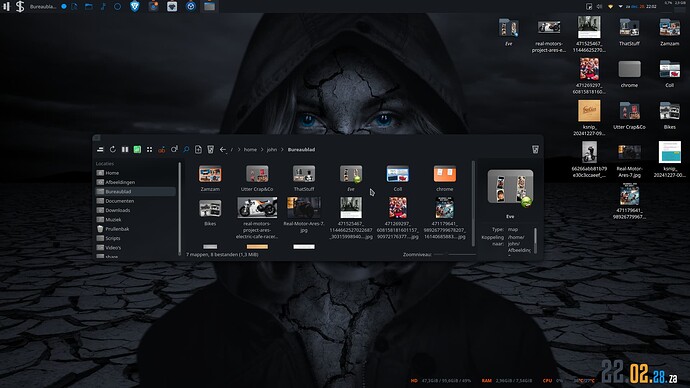The height and width of the screenshot is (388, 690).
Task: Select real-motors-project-ares image in file manager
Action: click(257, 217)
